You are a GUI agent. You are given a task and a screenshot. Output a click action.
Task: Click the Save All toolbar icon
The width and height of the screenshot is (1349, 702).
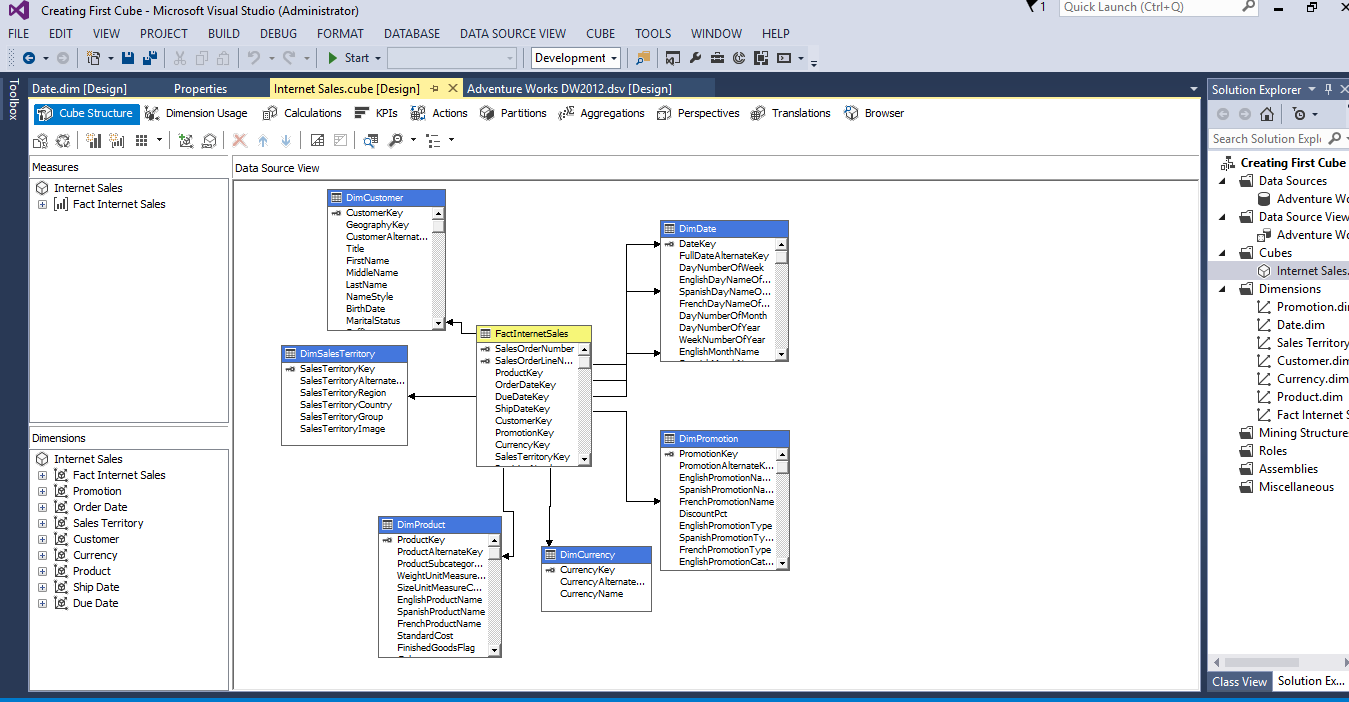click(x=149, y=58)
